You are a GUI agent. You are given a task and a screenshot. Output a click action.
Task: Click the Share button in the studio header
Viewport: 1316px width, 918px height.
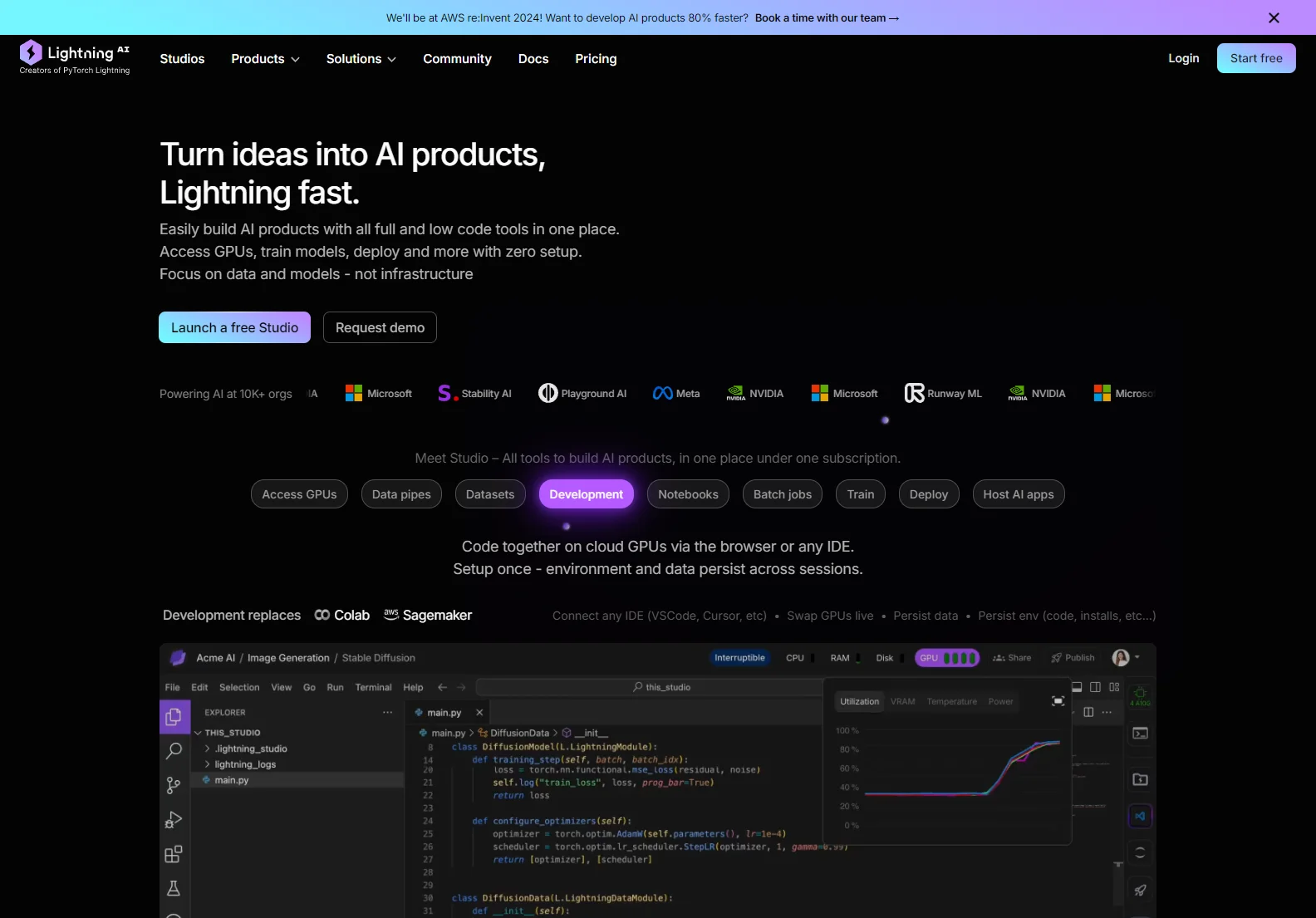point(1012,658)
